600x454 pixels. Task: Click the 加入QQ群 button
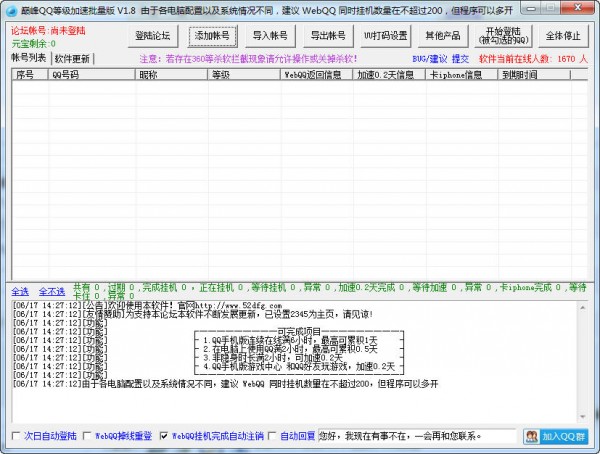click(x=556, y=436)
